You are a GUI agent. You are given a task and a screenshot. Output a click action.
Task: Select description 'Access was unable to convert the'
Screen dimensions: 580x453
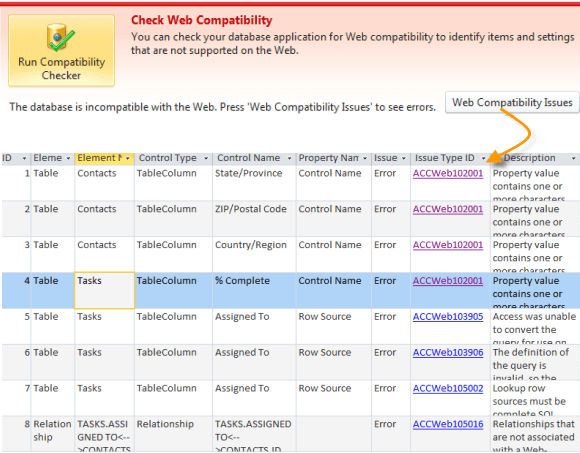(x=535, y=326)
